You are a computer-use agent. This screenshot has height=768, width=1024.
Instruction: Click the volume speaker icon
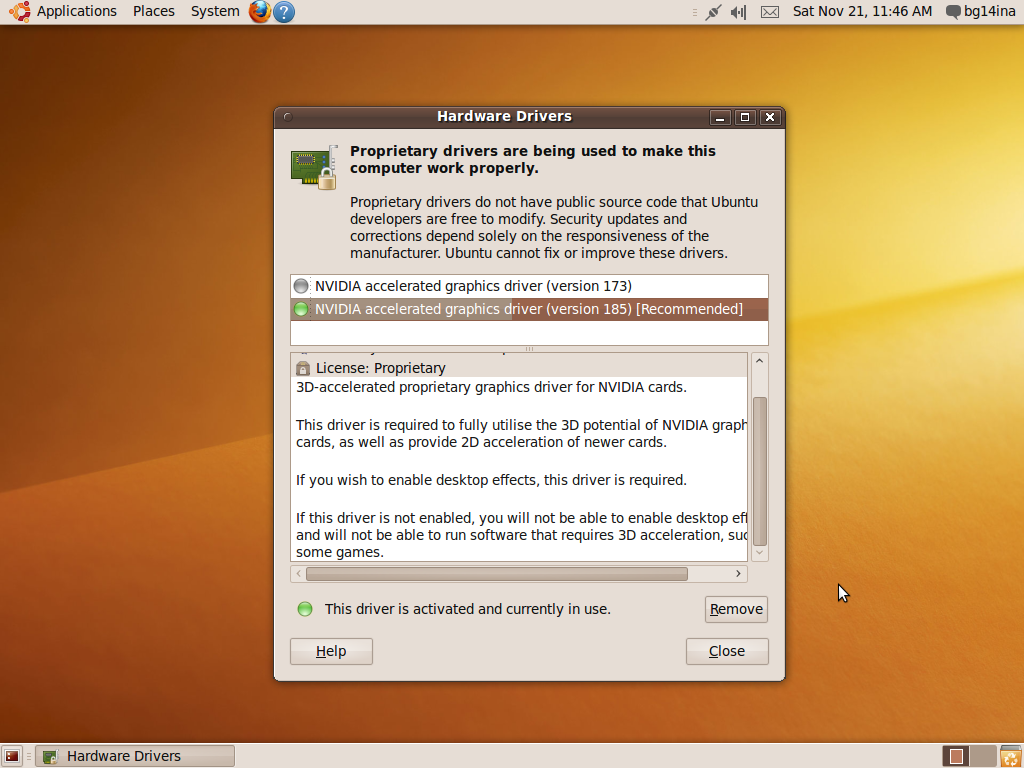coord(739,12)
